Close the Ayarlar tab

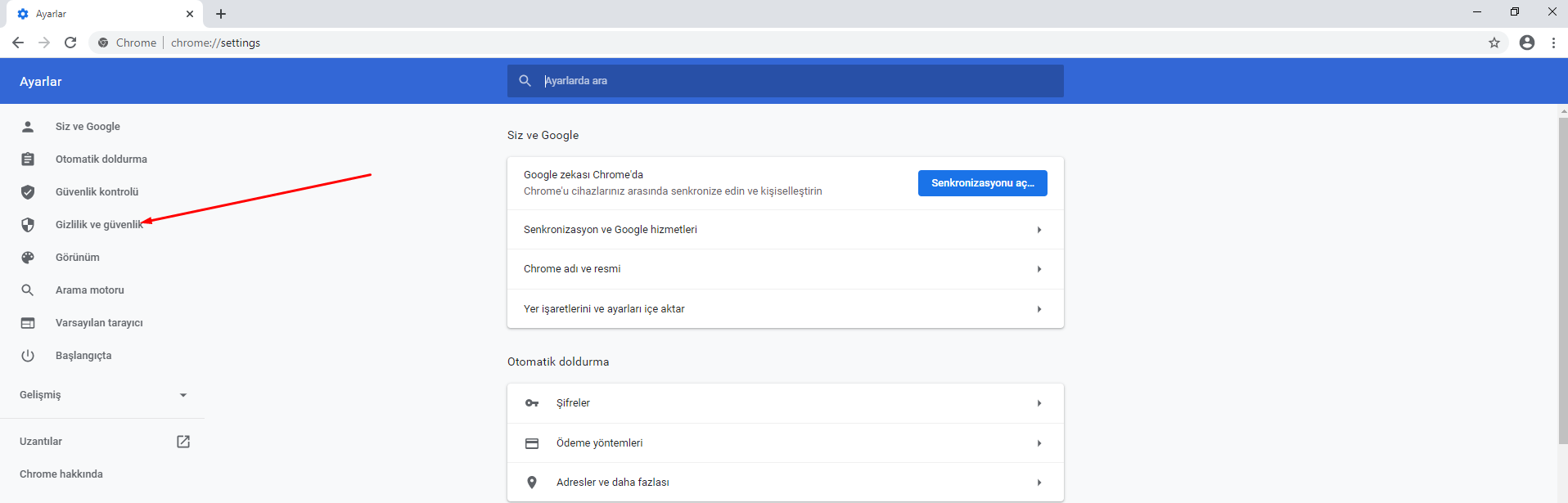pos(190,14)
